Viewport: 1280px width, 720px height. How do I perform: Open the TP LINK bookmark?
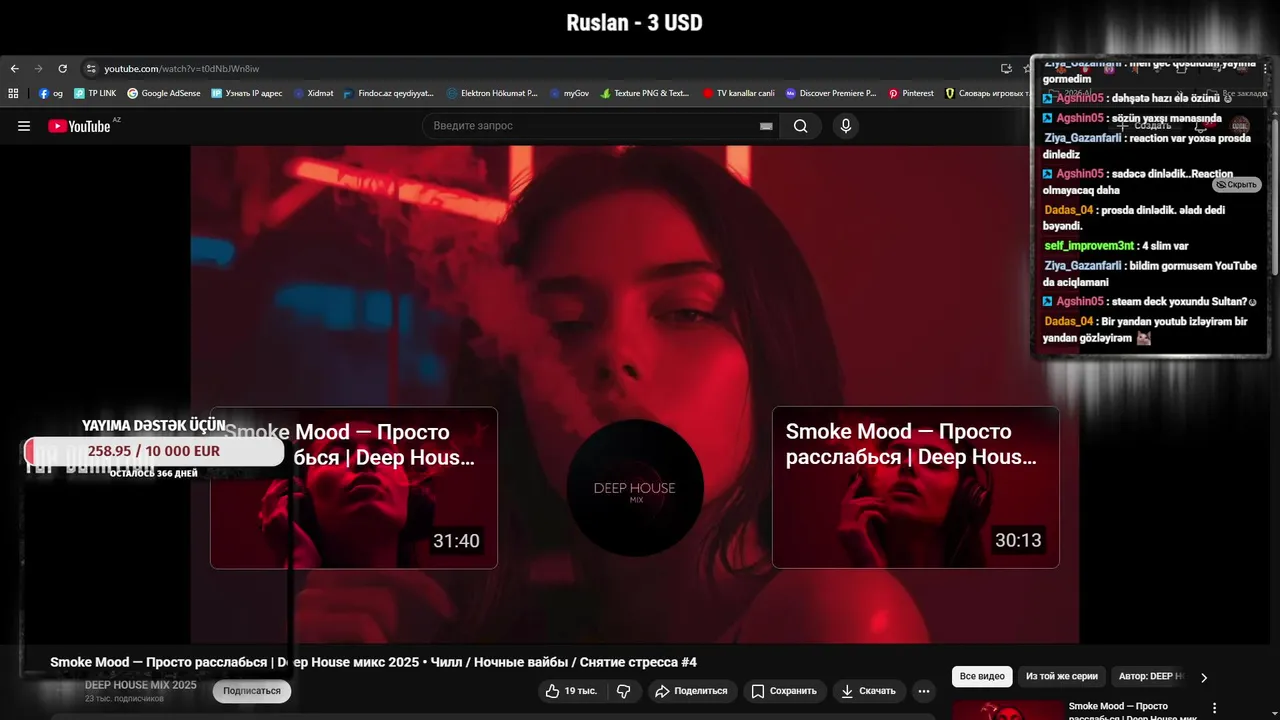tap(95, 93)
